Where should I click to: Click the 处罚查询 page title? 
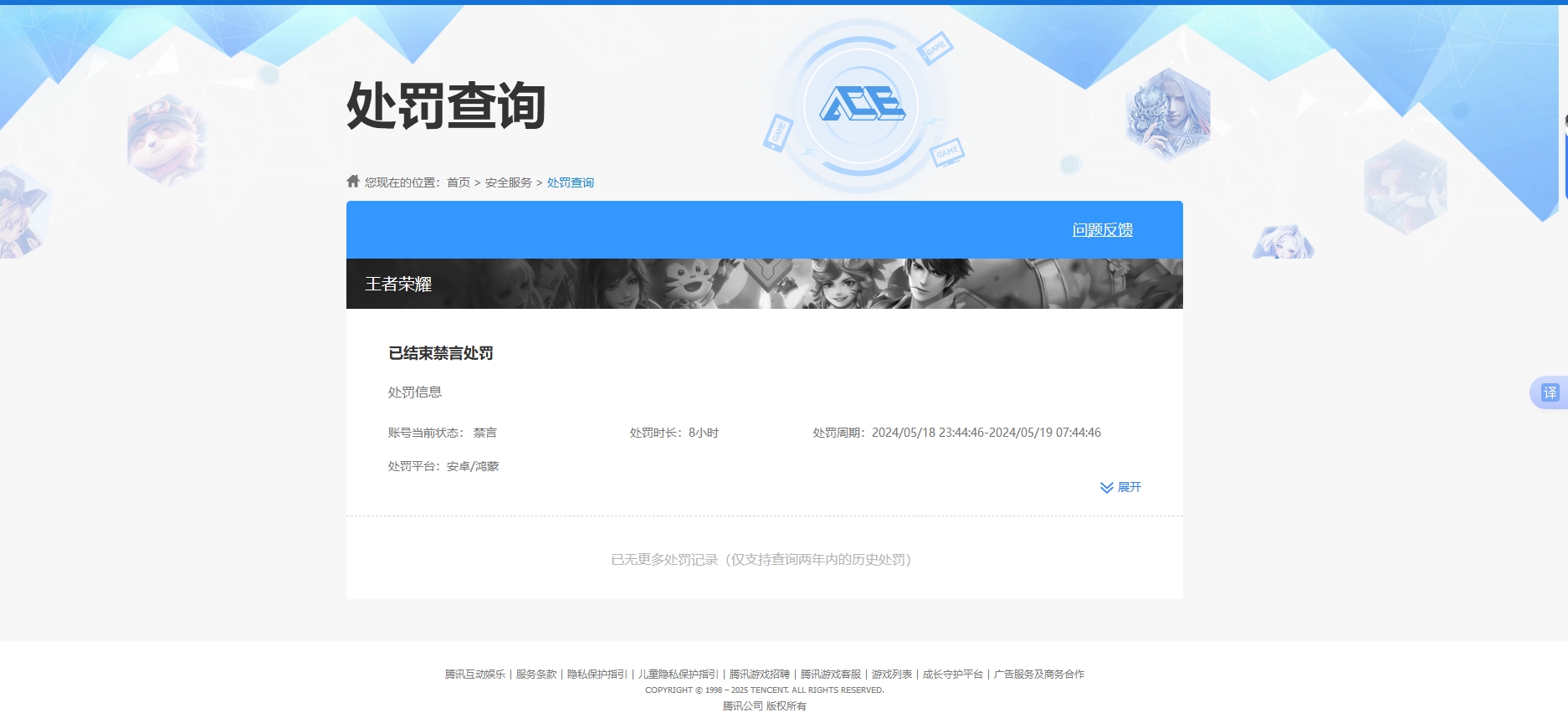(x=446, y=106)
